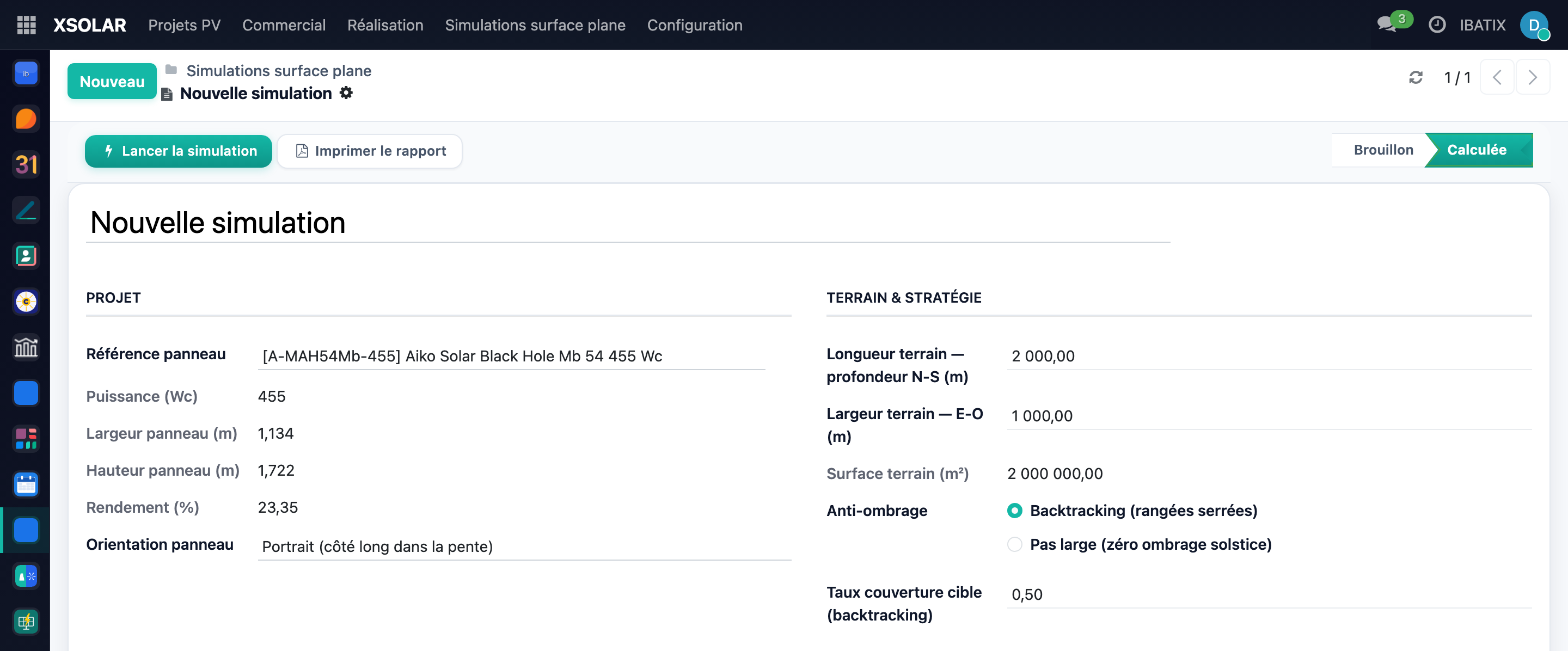Open the Orientation panneau selection dropdown
This screenshot has height=651, width=1568.
524,546
